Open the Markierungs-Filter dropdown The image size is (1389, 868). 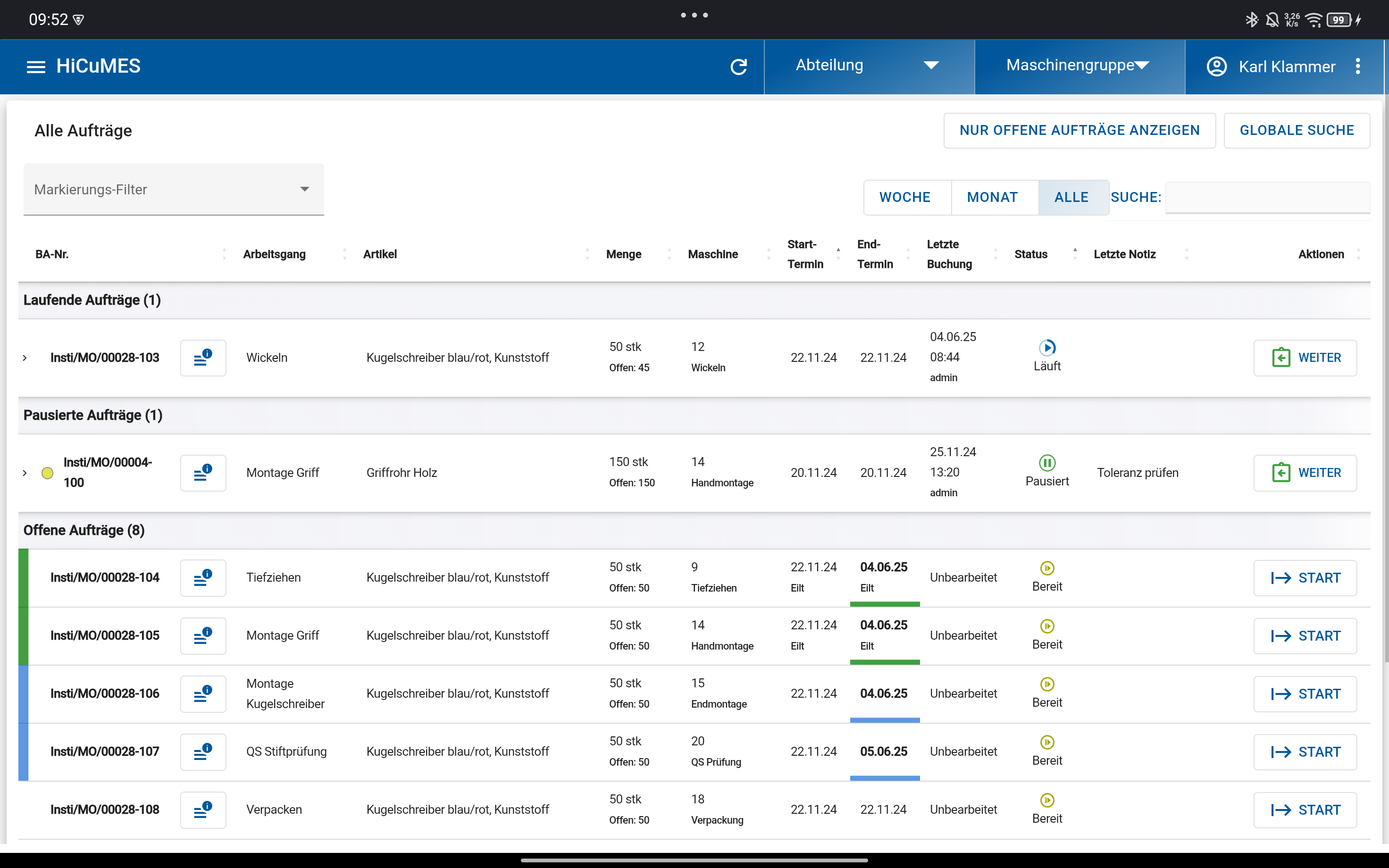(x=173, y=190)
